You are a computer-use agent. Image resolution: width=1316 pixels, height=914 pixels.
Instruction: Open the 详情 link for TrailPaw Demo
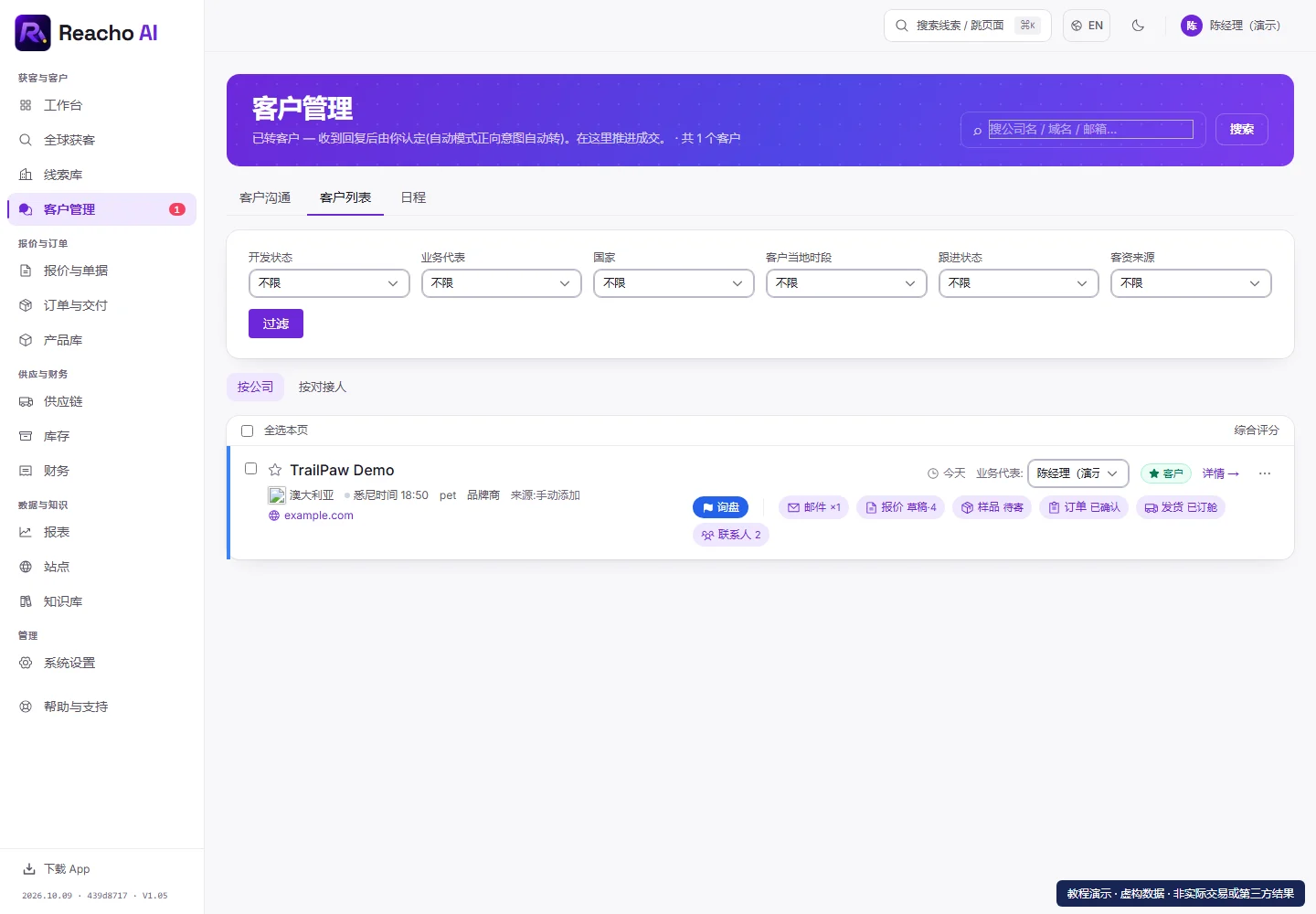point(1220,473)
